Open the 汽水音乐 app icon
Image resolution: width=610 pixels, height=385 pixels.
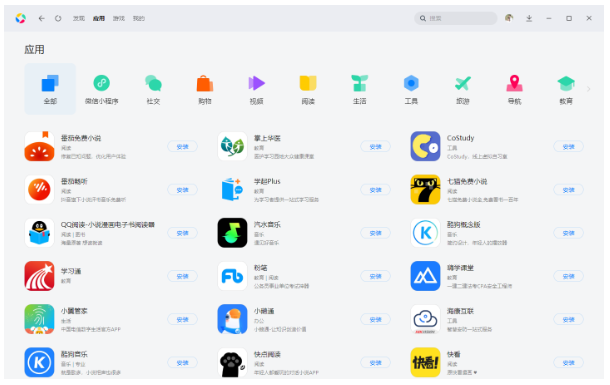point(232,233)
